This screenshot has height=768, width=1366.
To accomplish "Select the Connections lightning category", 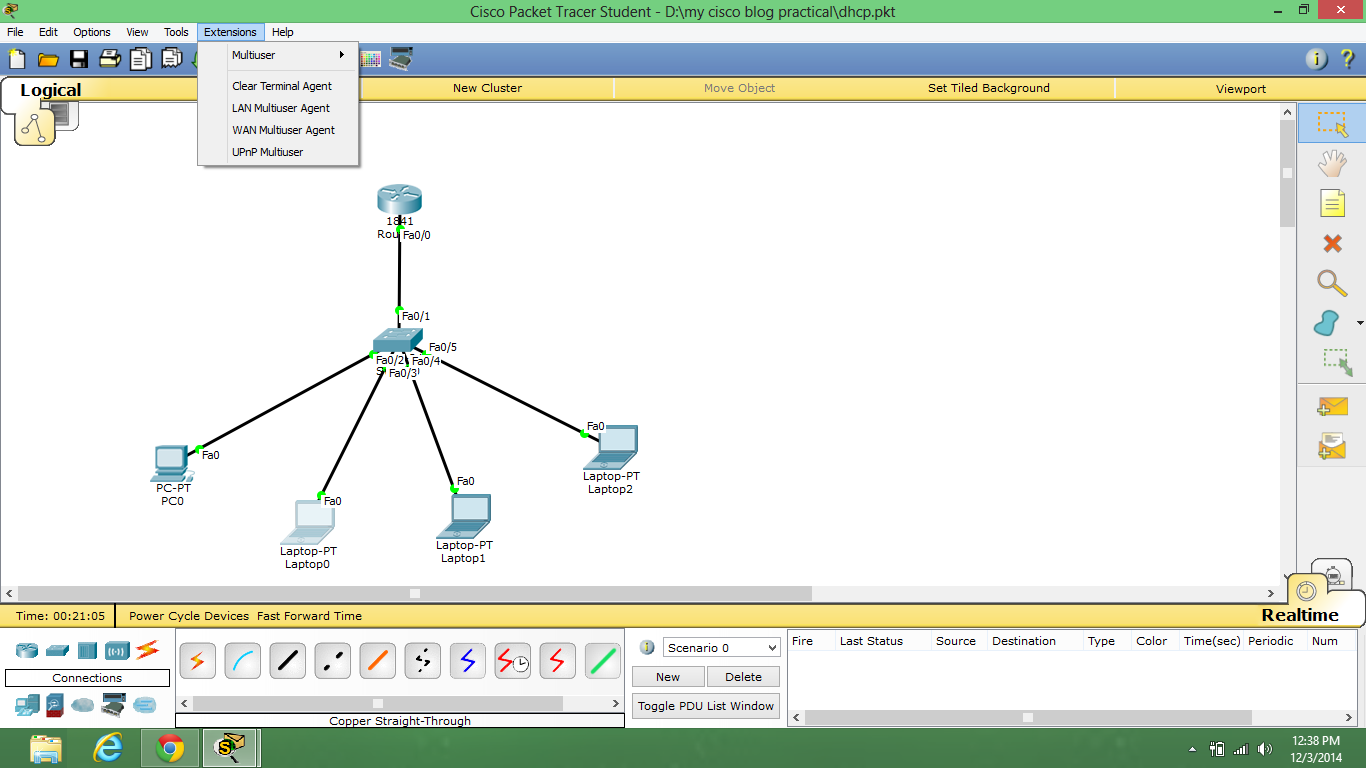I will (148, 651).
